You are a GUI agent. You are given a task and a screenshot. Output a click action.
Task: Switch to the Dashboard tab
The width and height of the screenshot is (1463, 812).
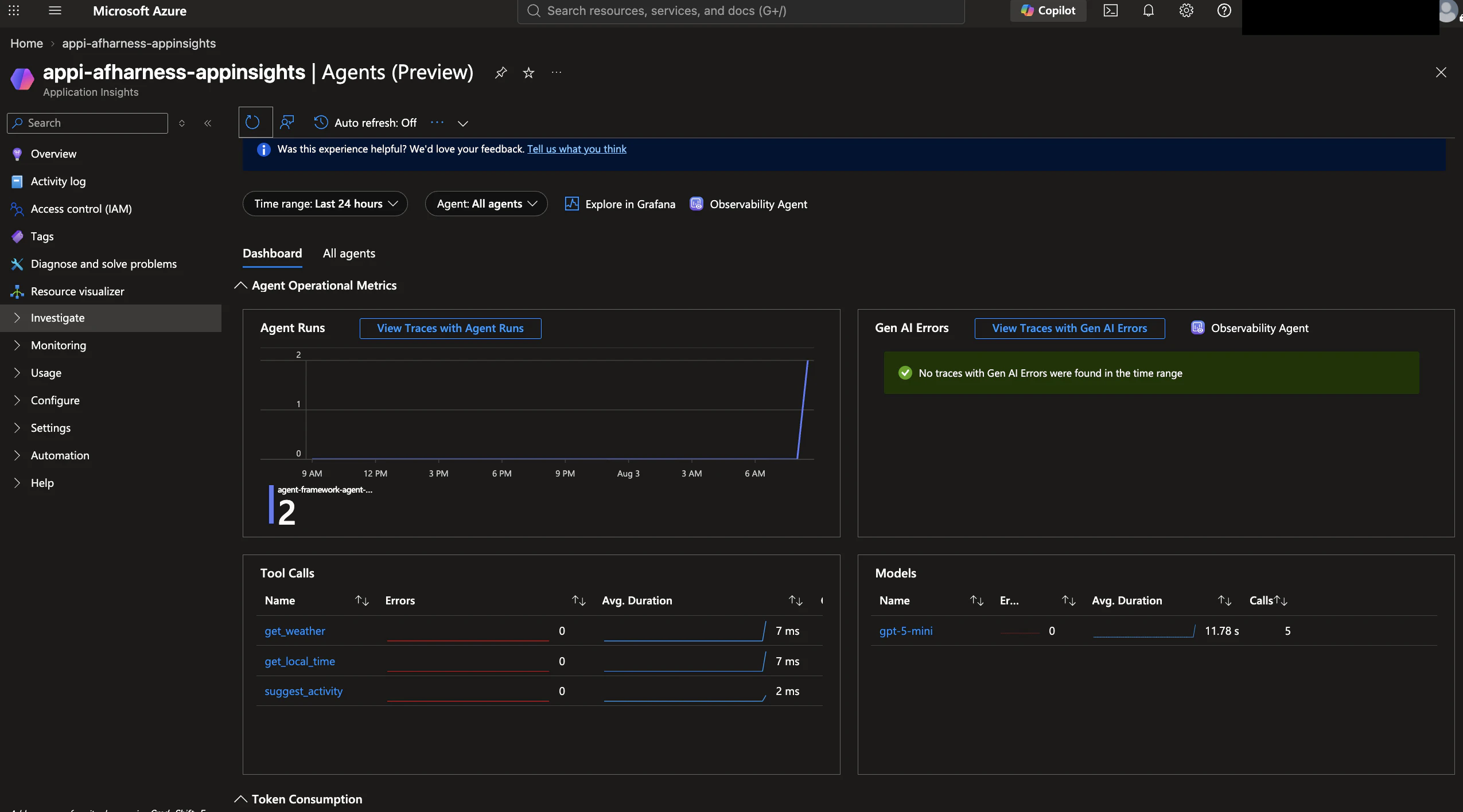273,253
